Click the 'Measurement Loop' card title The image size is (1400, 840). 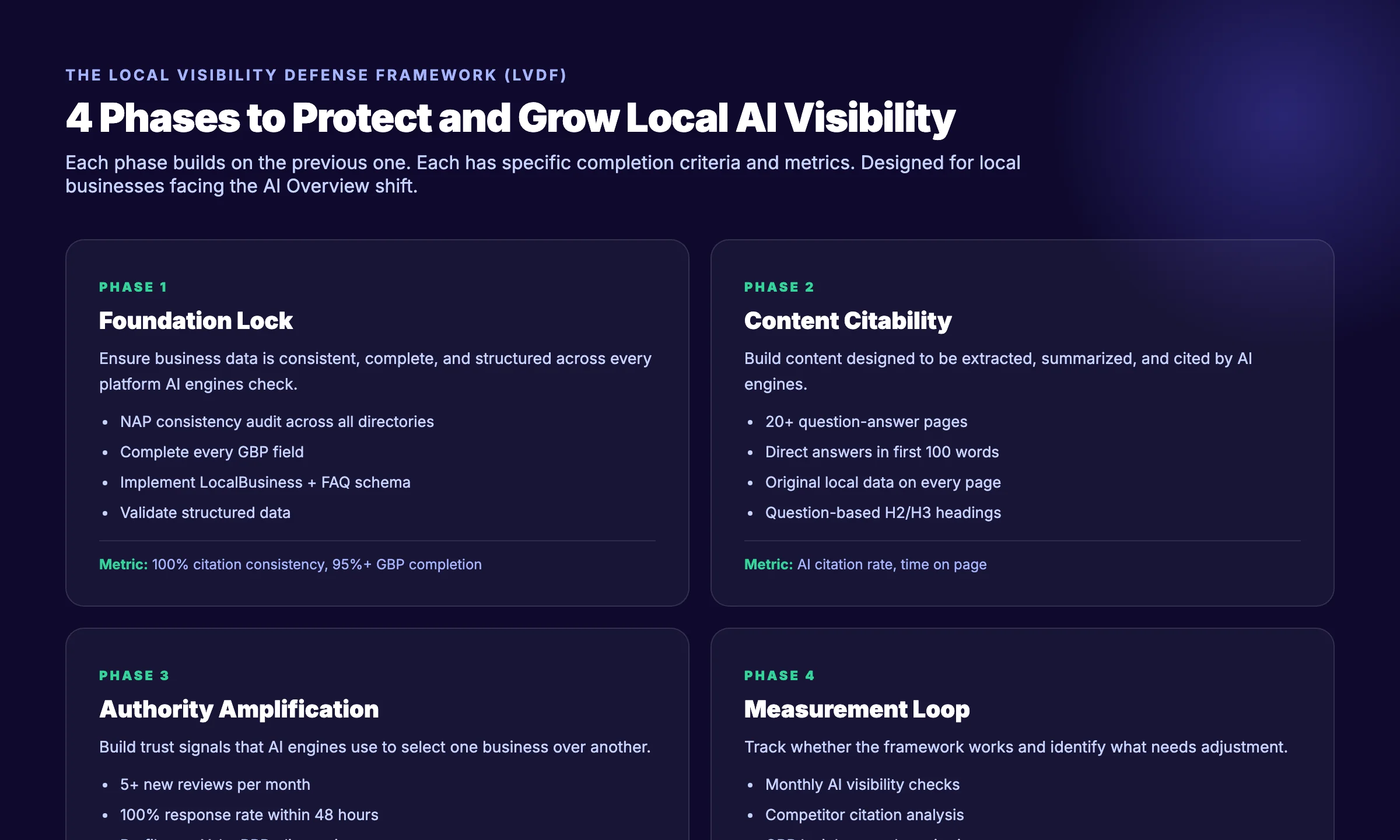857,709
